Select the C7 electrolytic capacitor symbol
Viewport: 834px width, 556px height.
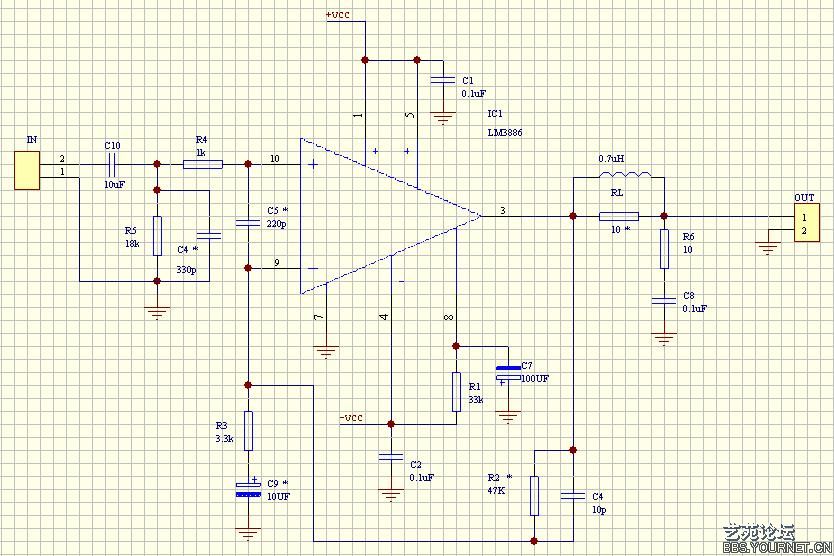tap(508, 372)
